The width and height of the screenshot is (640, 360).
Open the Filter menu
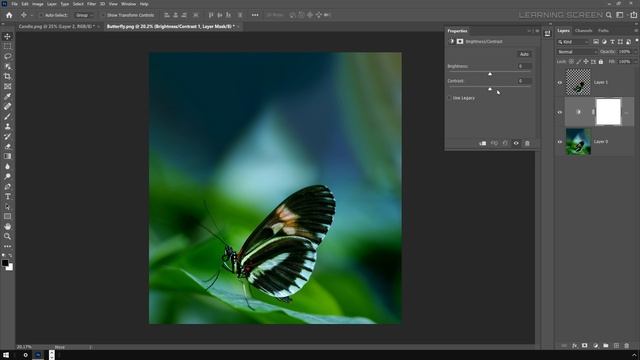[91, 4]
